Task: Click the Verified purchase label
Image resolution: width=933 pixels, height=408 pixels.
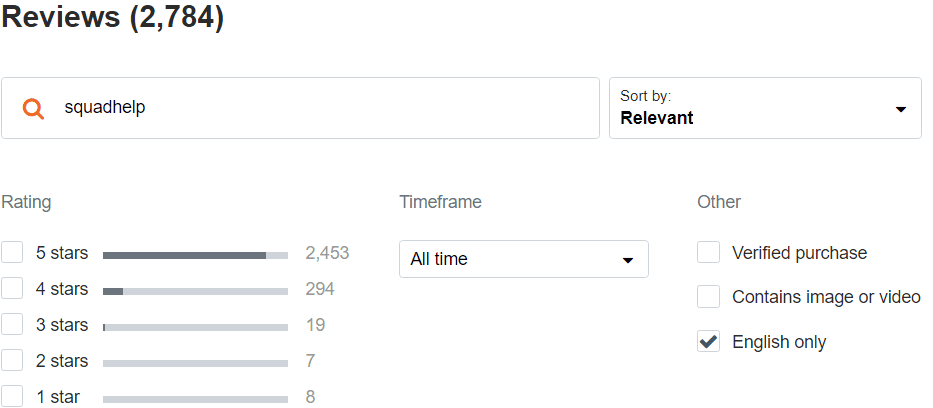Action: (800, 253)
